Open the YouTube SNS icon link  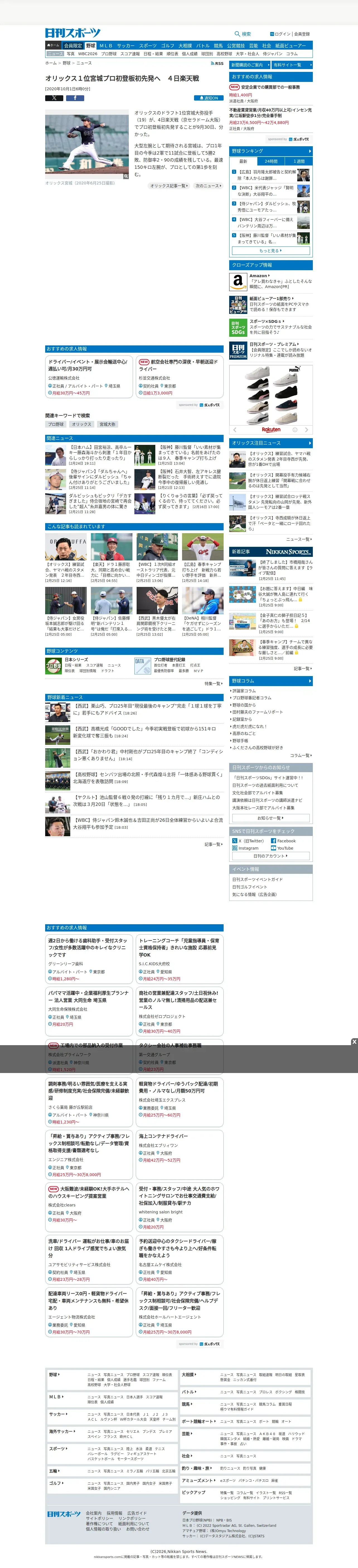273,848
